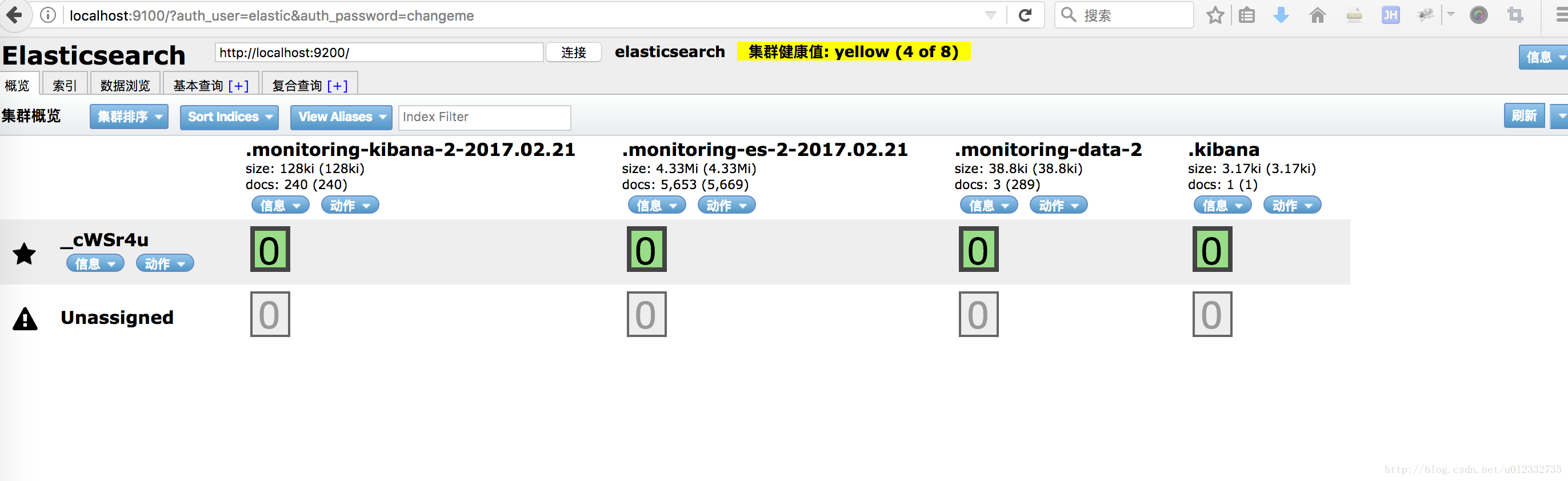The image size is (1568, 481).
Task: Go to home page icon
Action: click(1317, 15)
